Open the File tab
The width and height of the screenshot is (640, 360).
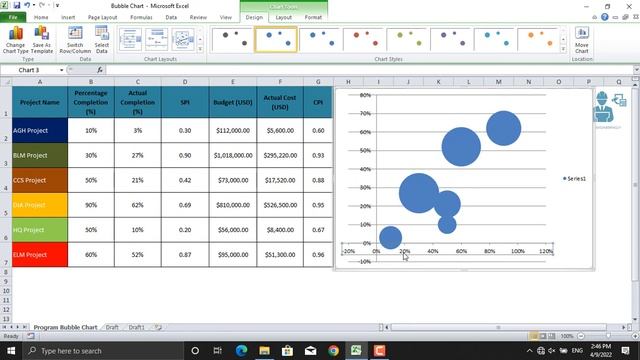[x=13, y=17]
